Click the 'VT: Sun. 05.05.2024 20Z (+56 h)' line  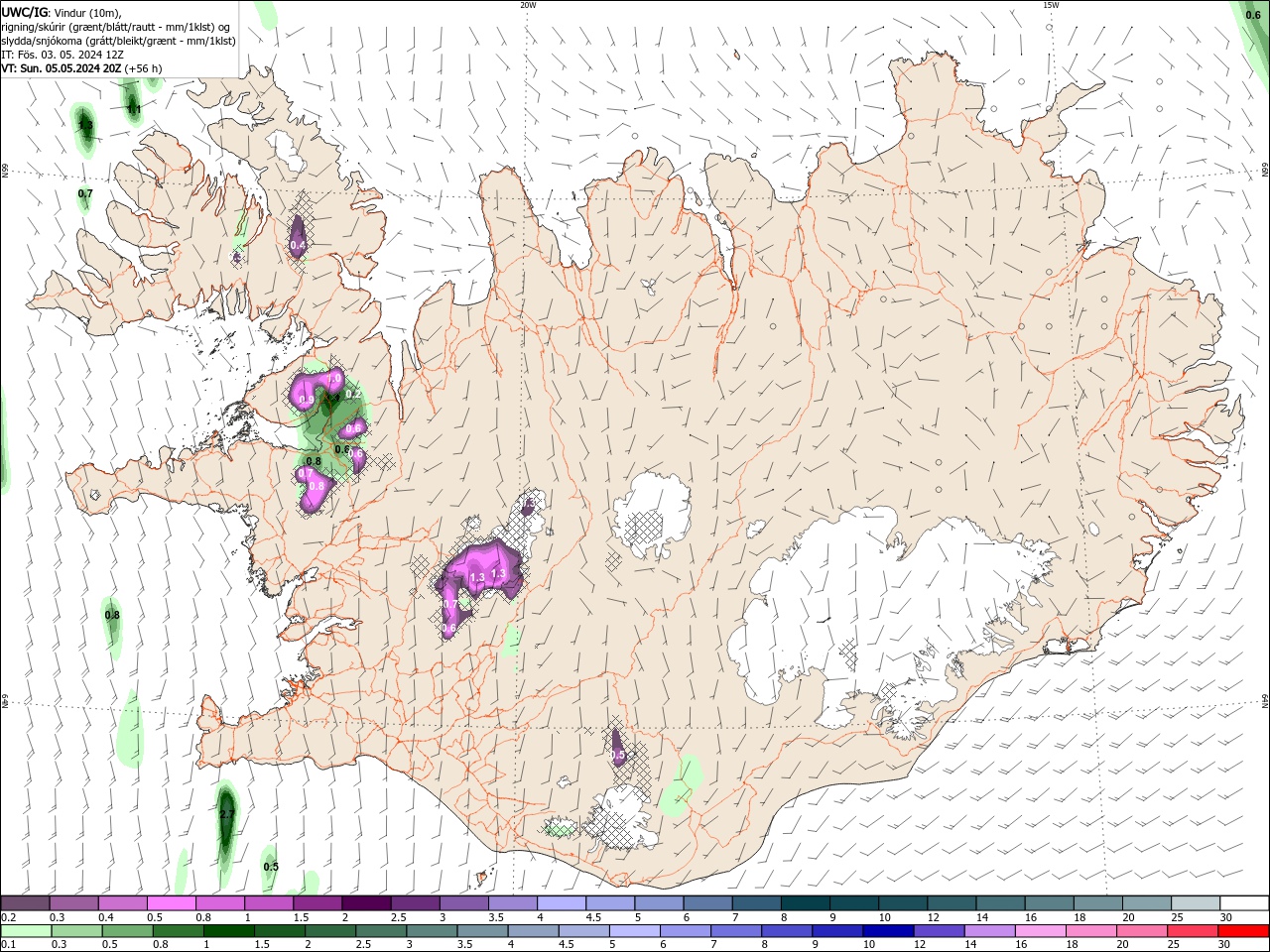pyautogui.click(x=81, y=68)
